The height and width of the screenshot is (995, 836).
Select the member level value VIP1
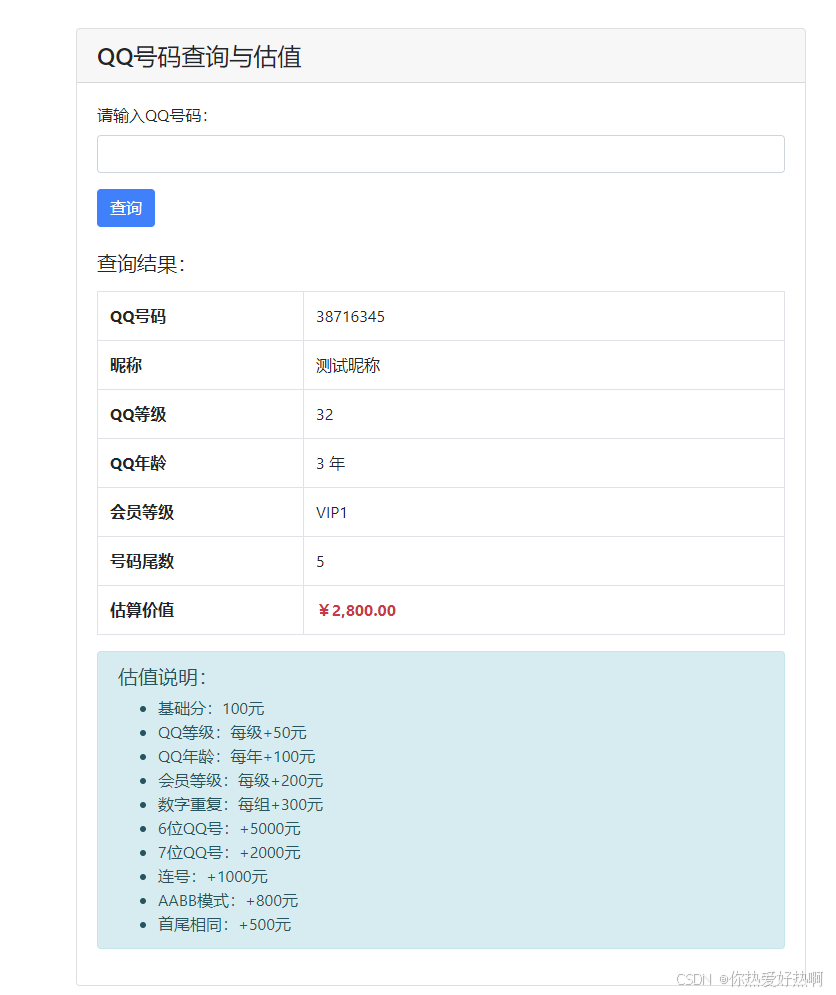click(x=331, y=513)
